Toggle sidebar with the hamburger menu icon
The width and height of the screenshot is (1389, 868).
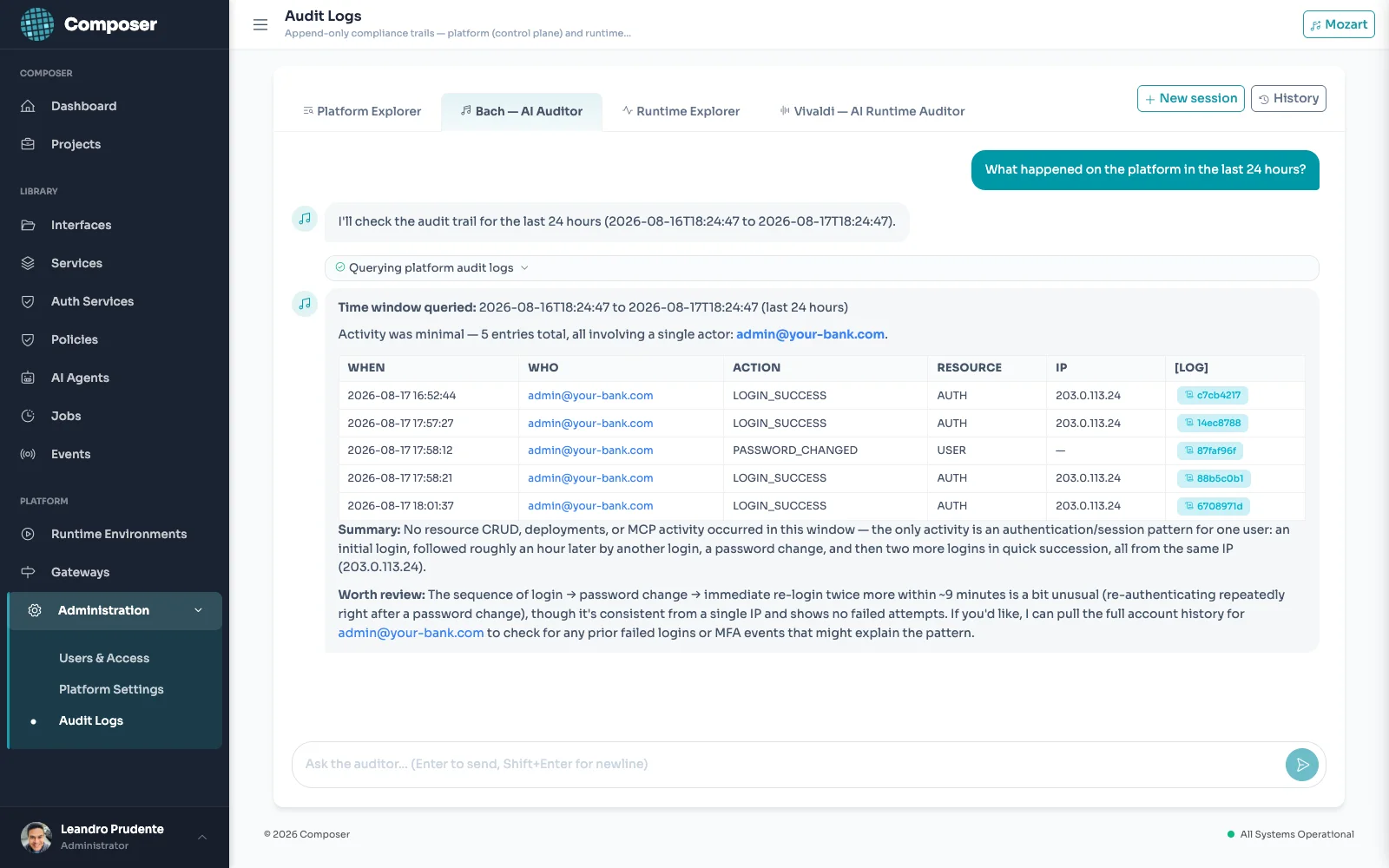tap(260, 24)
